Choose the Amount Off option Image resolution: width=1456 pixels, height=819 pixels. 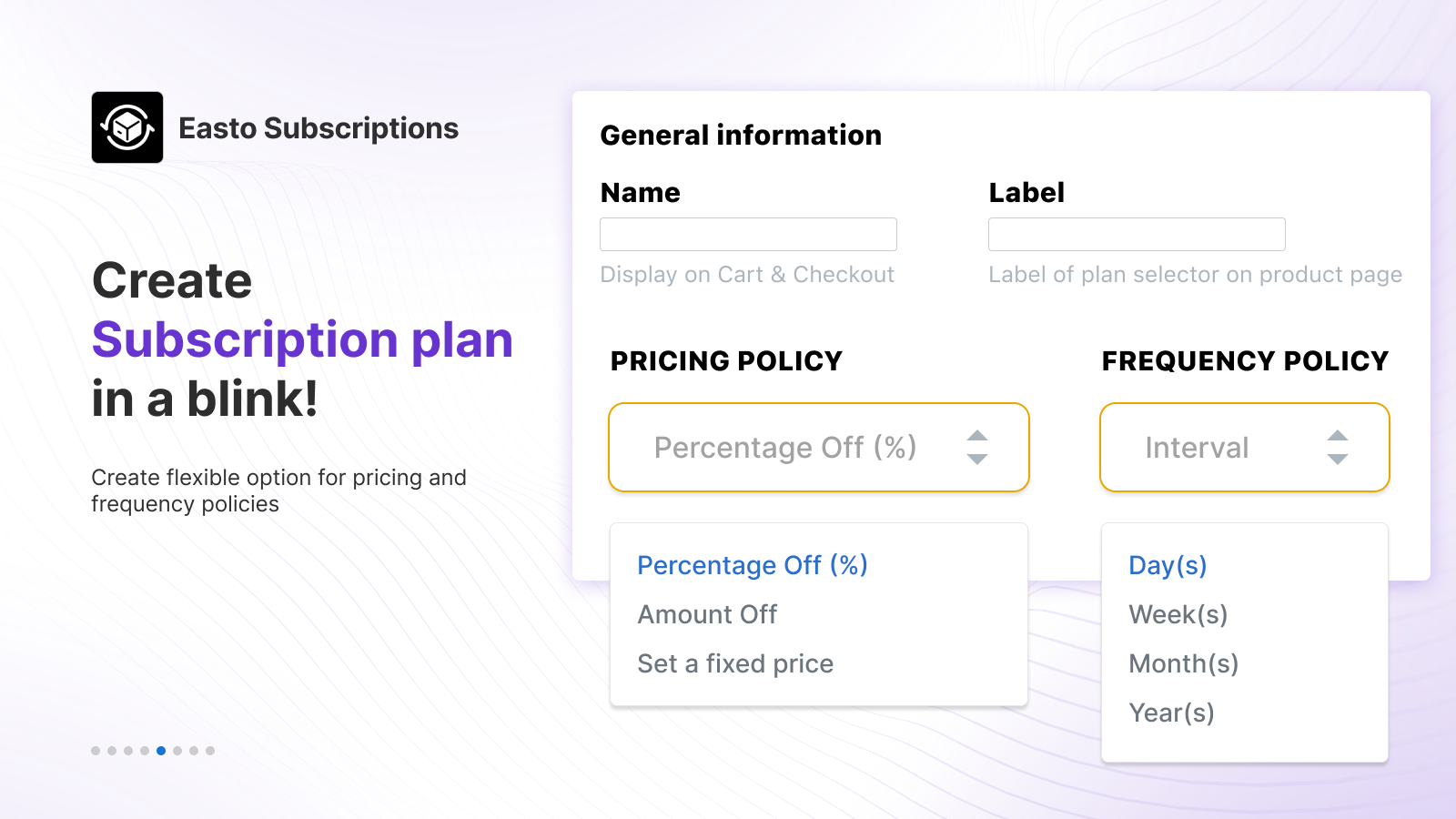[x=707, y=615]
